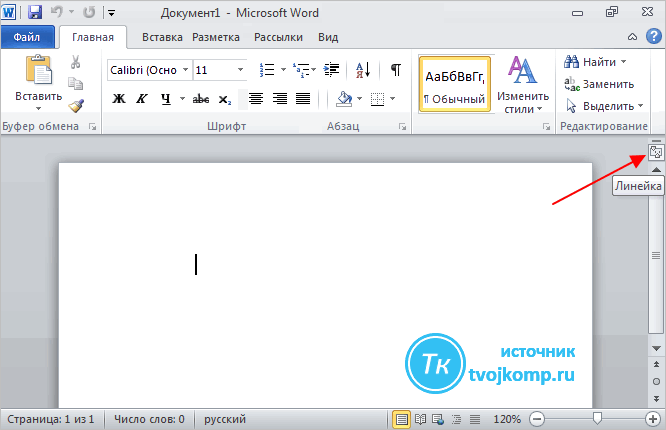Click Заменить button
Viewport: 666px width, 430px height.
pyautogui.click(x=599, y=84)
